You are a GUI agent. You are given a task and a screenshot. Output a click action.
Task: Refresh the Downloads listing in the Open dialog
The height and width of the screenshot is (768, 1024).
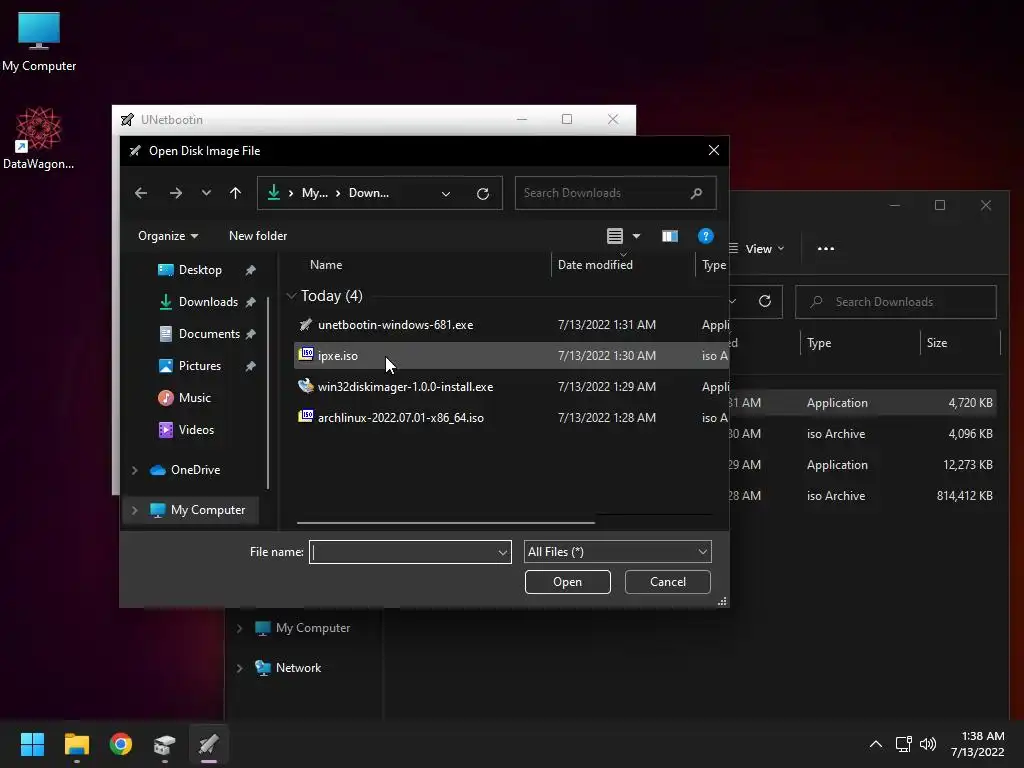click(x=483, y=193)
